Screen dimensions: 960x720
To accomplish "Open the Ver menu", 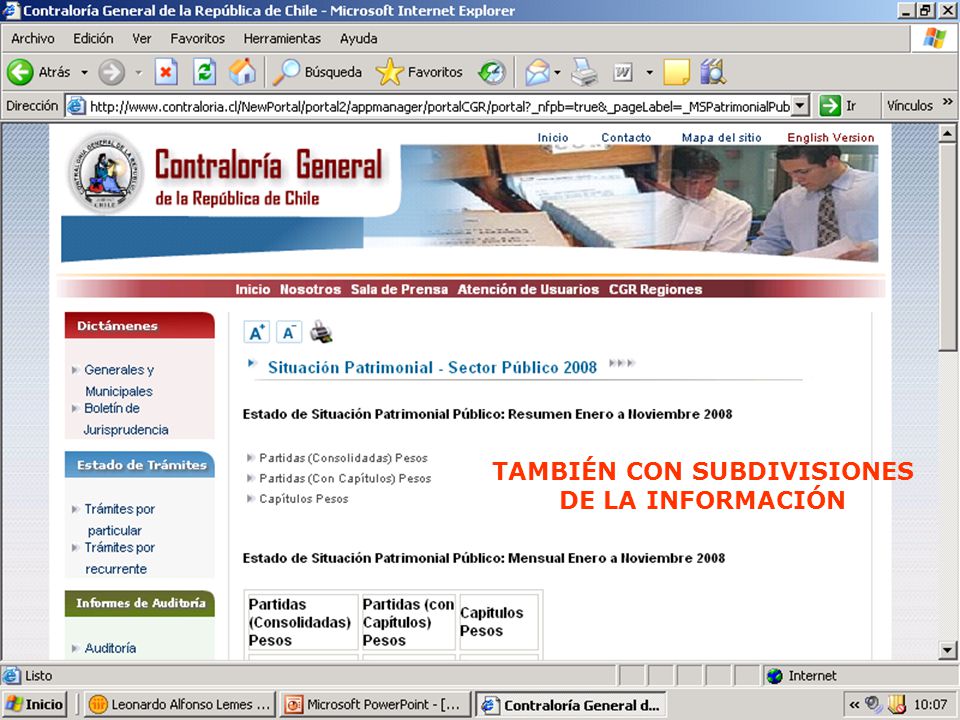I will (141, 39).
